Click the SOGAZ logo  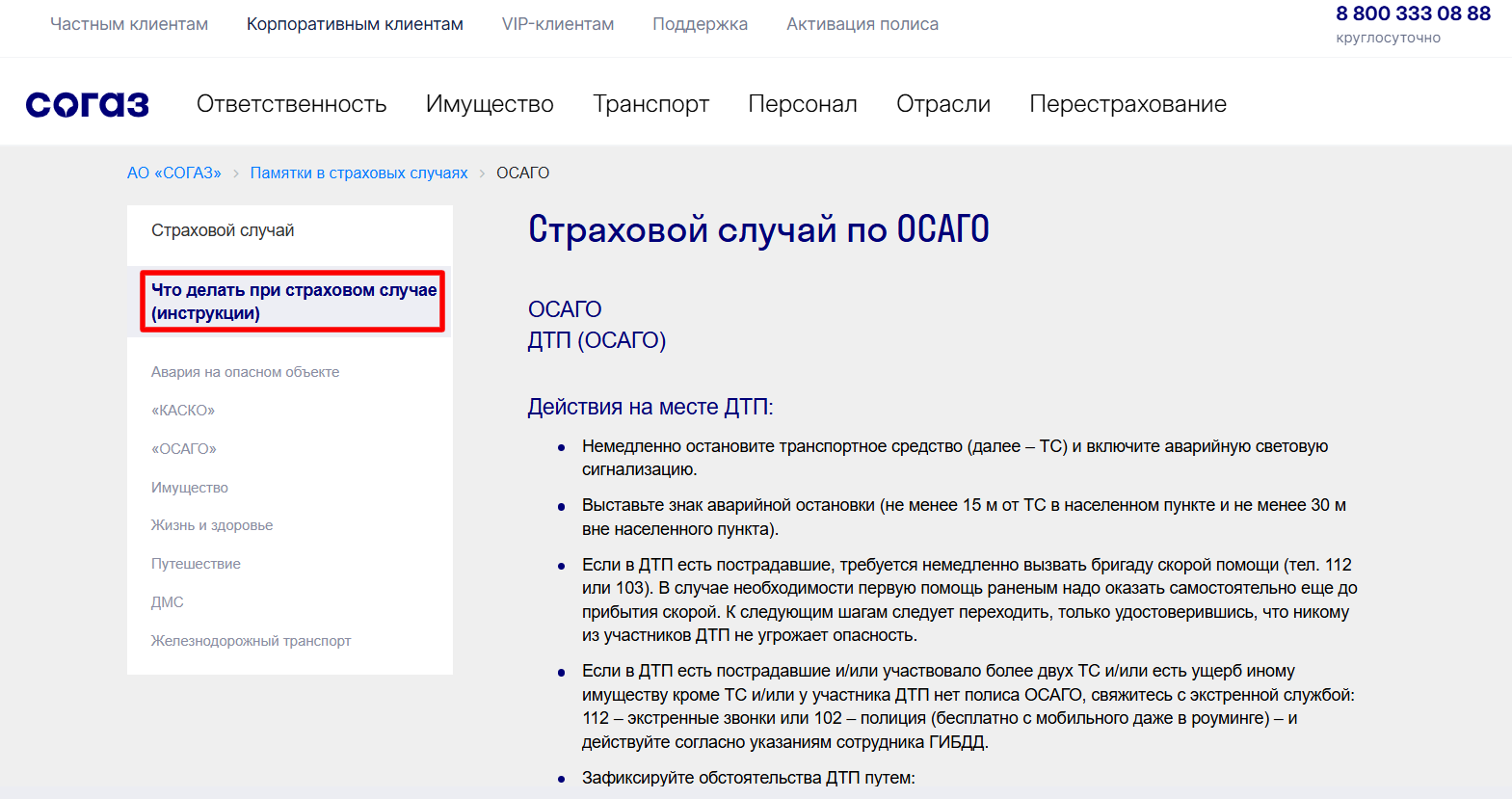click(88, 104)
